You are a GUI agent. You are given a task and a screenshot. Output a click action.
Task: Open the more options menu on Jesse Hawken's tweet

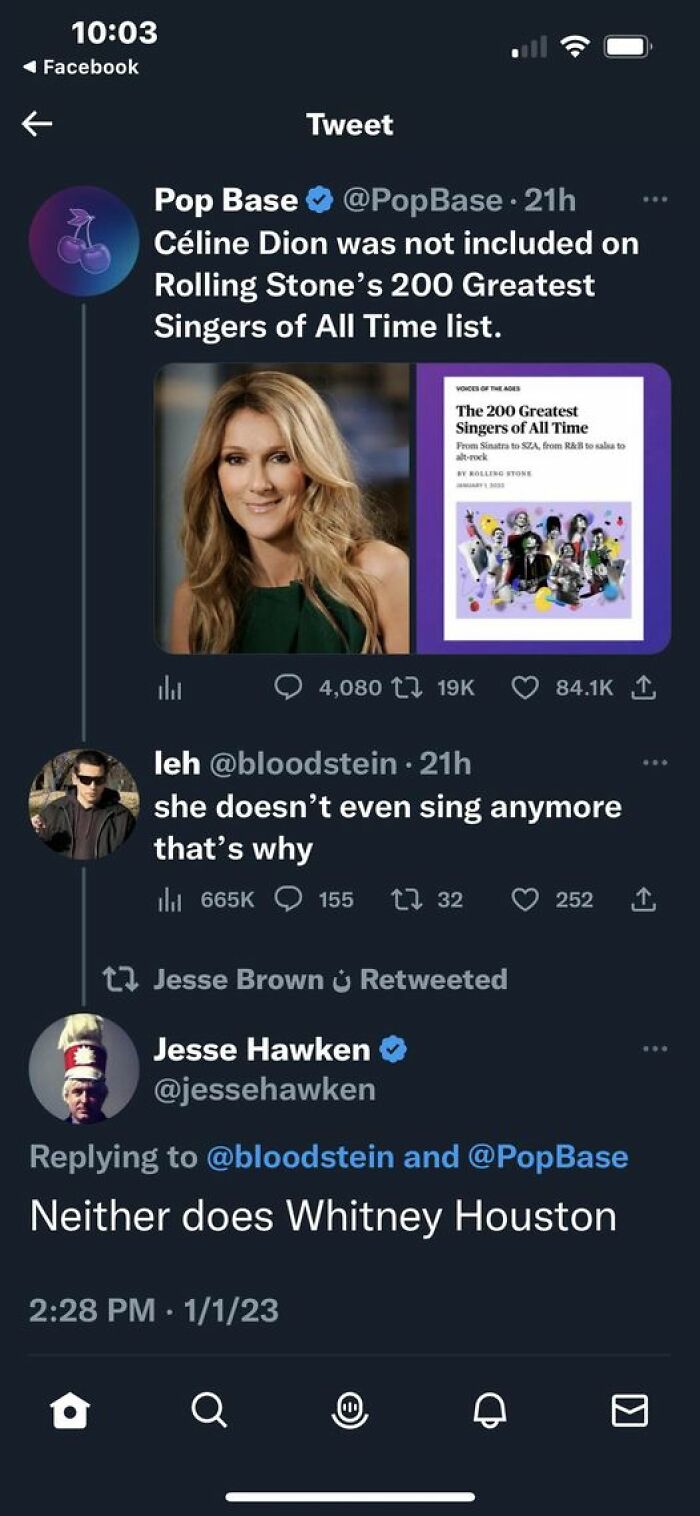click(657, 1047)
